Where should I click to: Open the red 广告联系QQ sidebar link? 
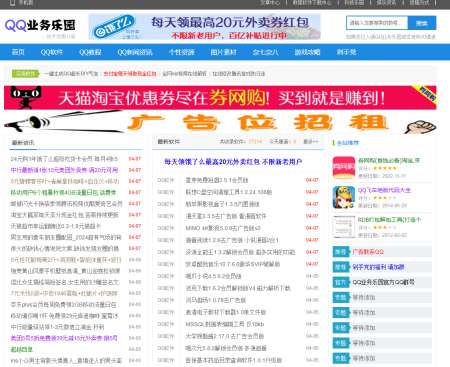tap(368, 252)
